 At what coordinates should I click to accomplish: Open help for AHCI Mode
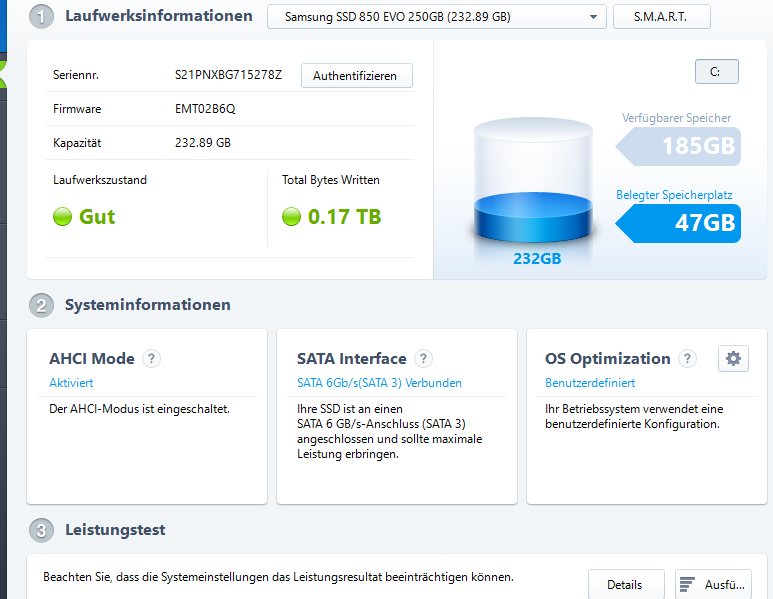[x=152, y=358]
